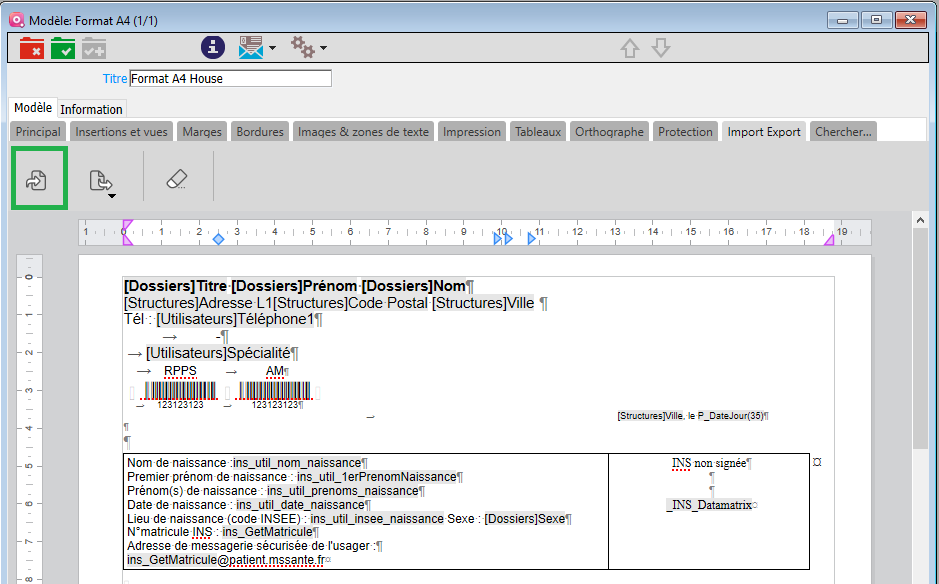Expand the gears icon dropdown arrow

coord(323,49)
